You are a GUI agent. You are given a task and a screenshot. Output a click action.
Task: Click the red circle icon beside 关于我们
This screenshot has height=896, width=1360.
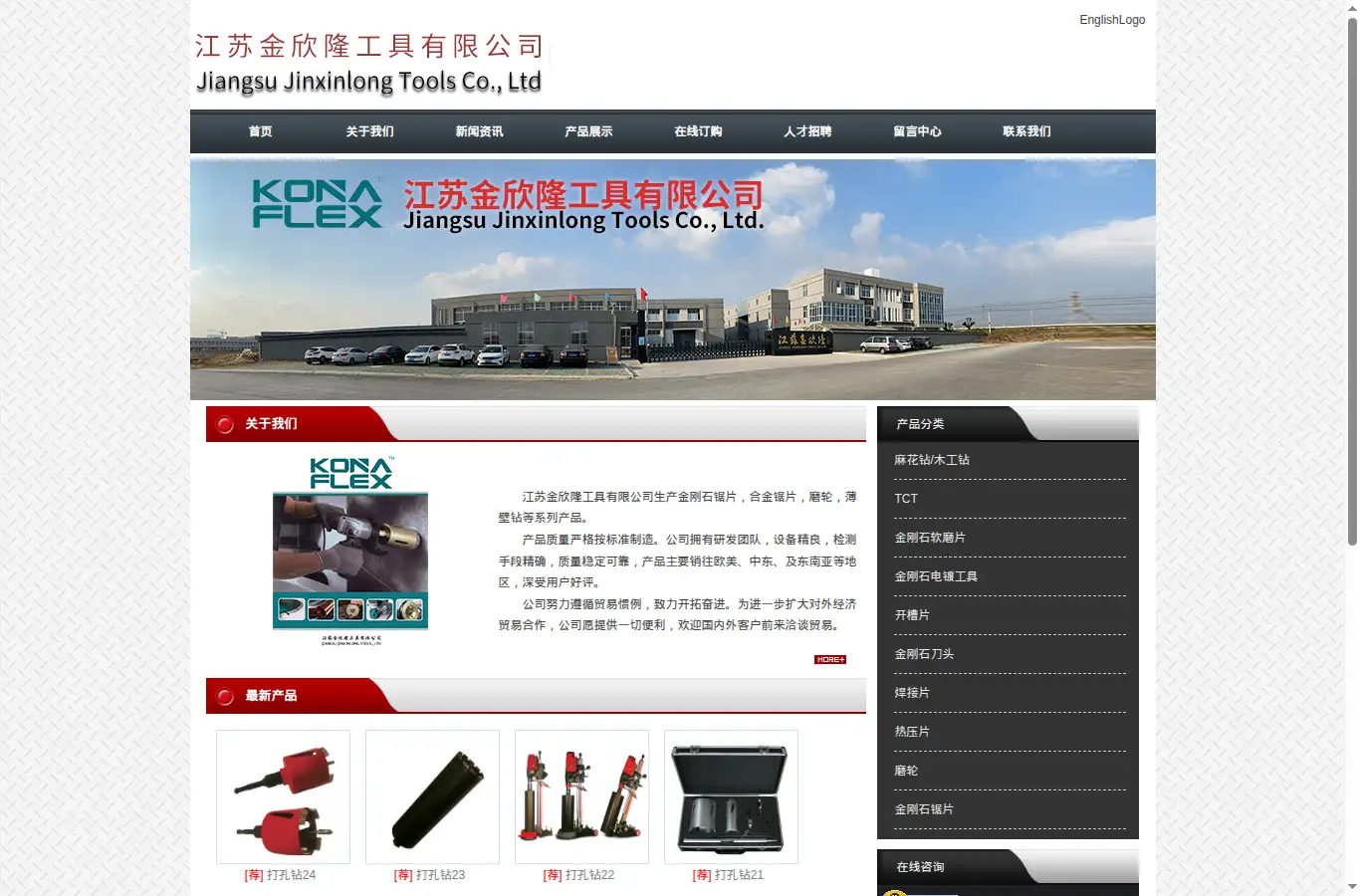(x=225, y=424)
